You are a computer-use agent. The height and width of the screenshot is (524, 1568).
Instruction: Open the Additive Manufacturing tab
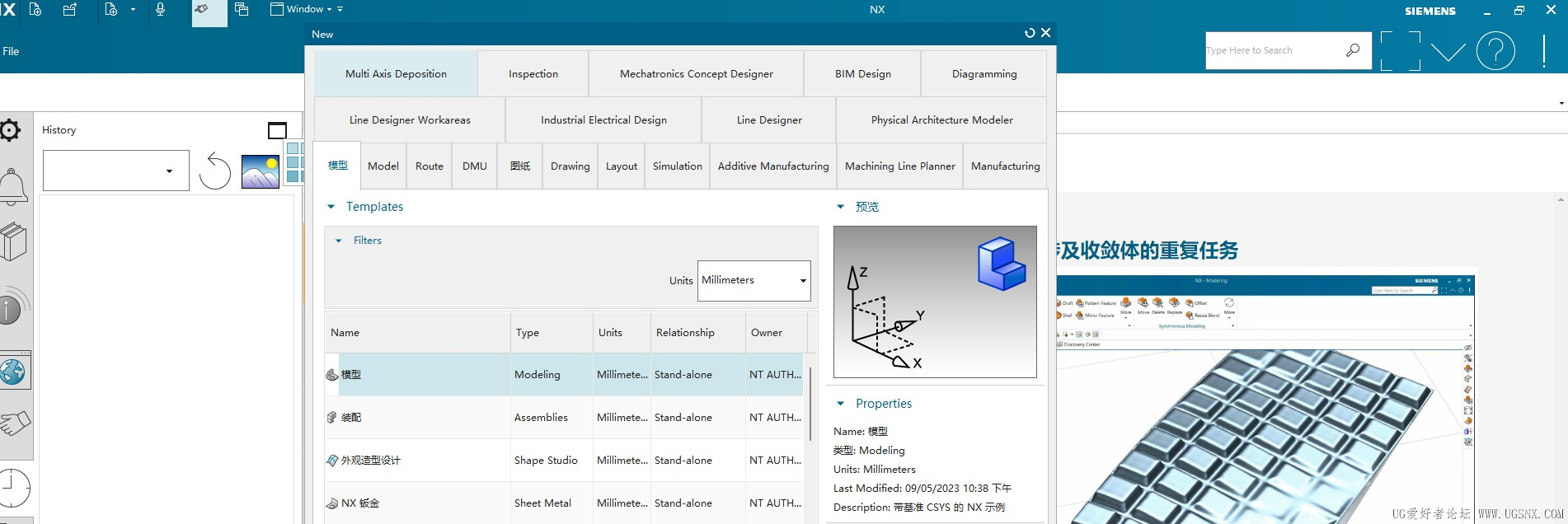click(x=773, y=166)
